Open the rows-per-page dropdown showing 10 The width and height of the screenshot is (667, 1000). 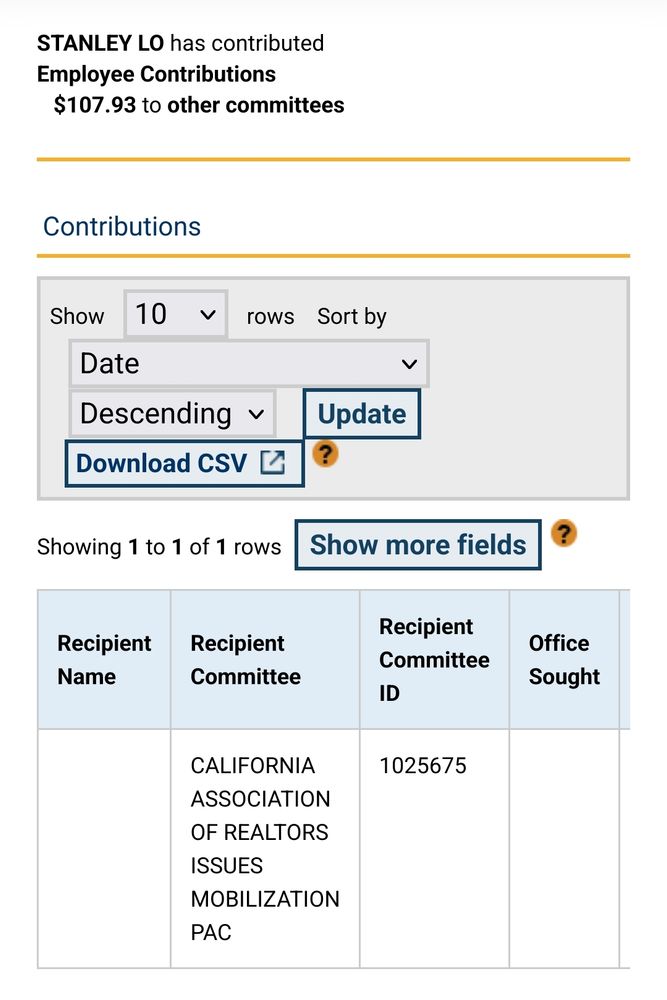click(x=176, y=314)
